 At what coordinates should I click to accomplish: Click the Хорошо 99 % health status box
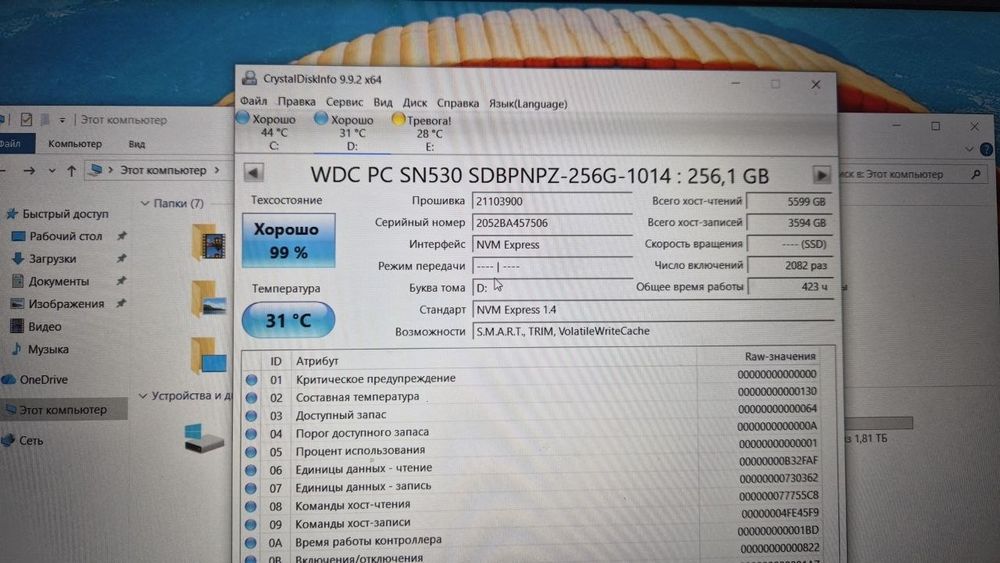pos(288,240)
